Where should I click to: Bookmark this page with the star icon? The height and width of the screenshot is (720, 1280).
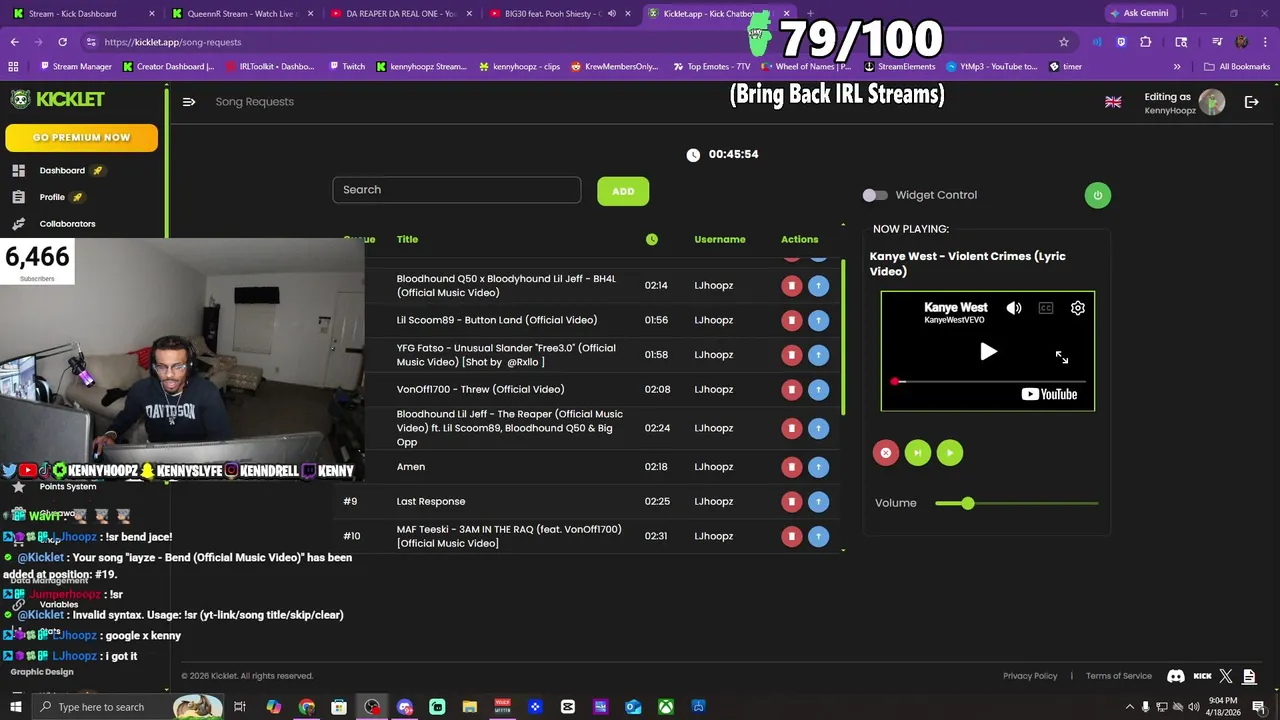pos(1064,42)
